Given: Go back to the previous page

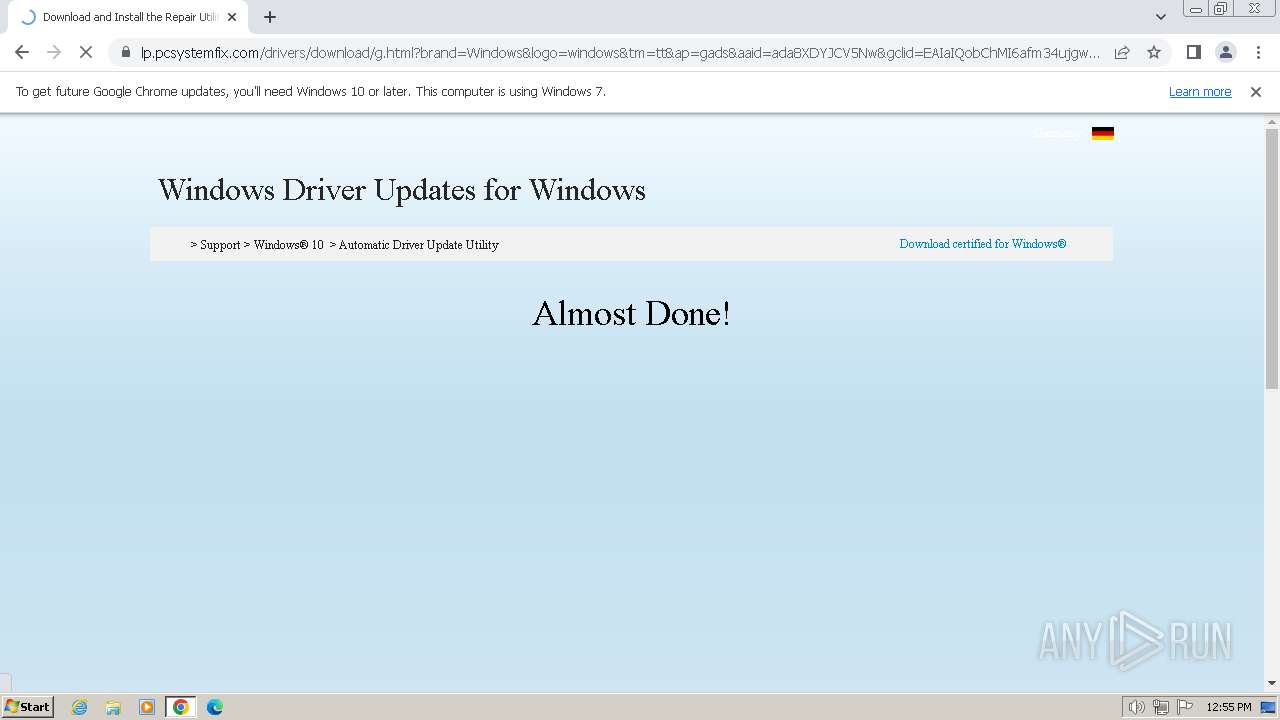Looking at the screenshot, I should 22,52.
